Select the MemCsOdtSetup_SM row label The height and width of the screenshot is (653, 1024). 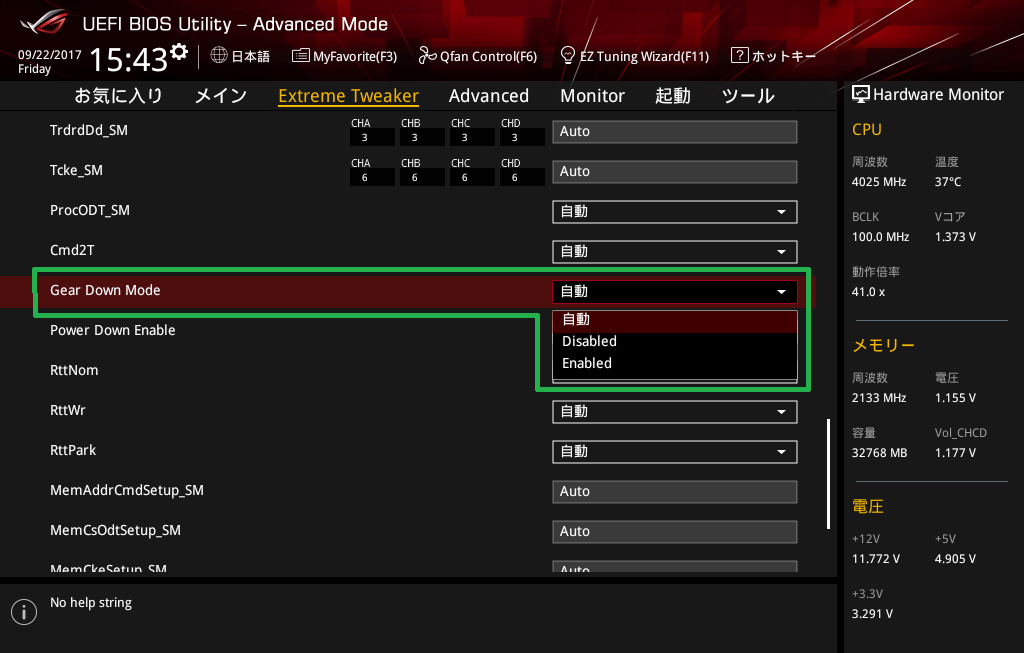tap(116, 530)
